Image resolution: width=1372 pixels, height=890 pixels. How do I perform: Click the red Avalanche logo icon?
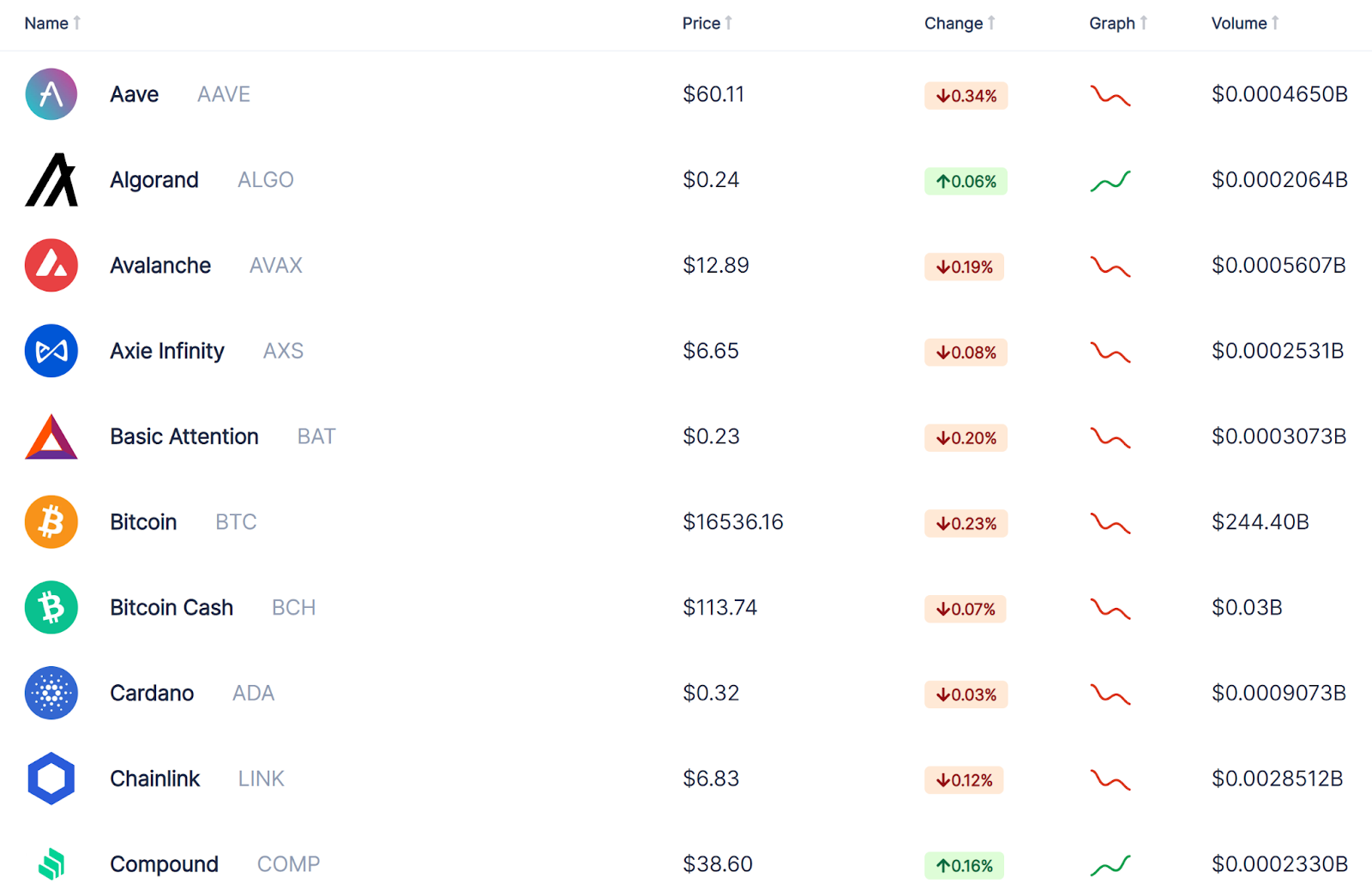click(51, 266)
